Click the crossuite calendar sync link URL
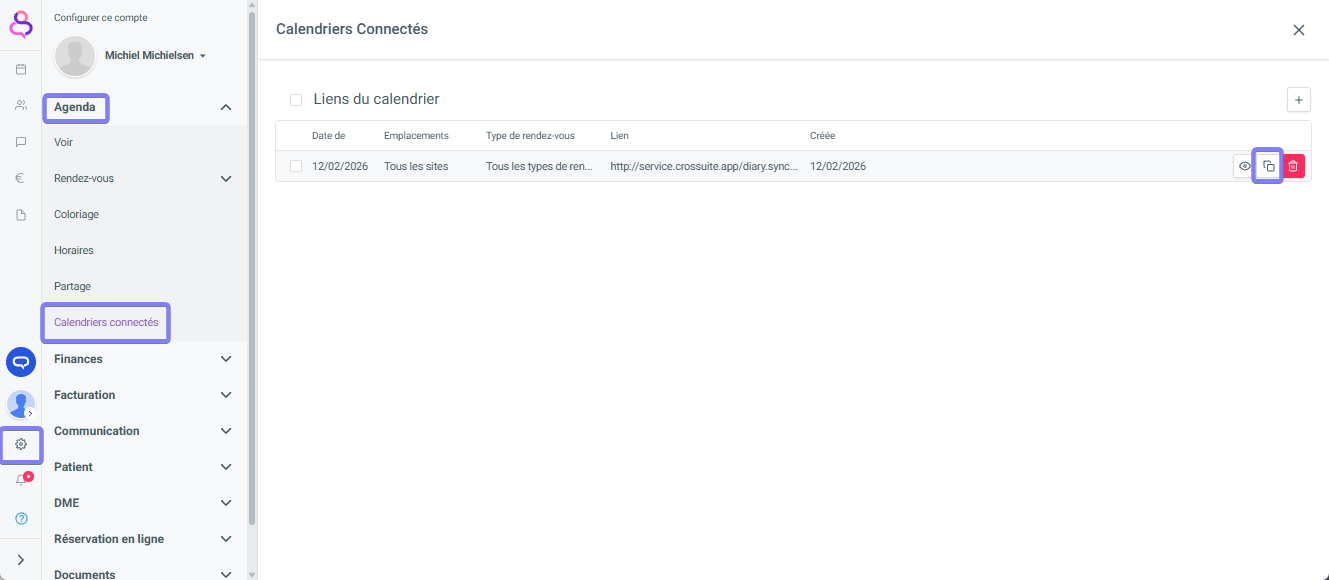The height and width of the screenshot is (580, 1329). pos(704,166)
